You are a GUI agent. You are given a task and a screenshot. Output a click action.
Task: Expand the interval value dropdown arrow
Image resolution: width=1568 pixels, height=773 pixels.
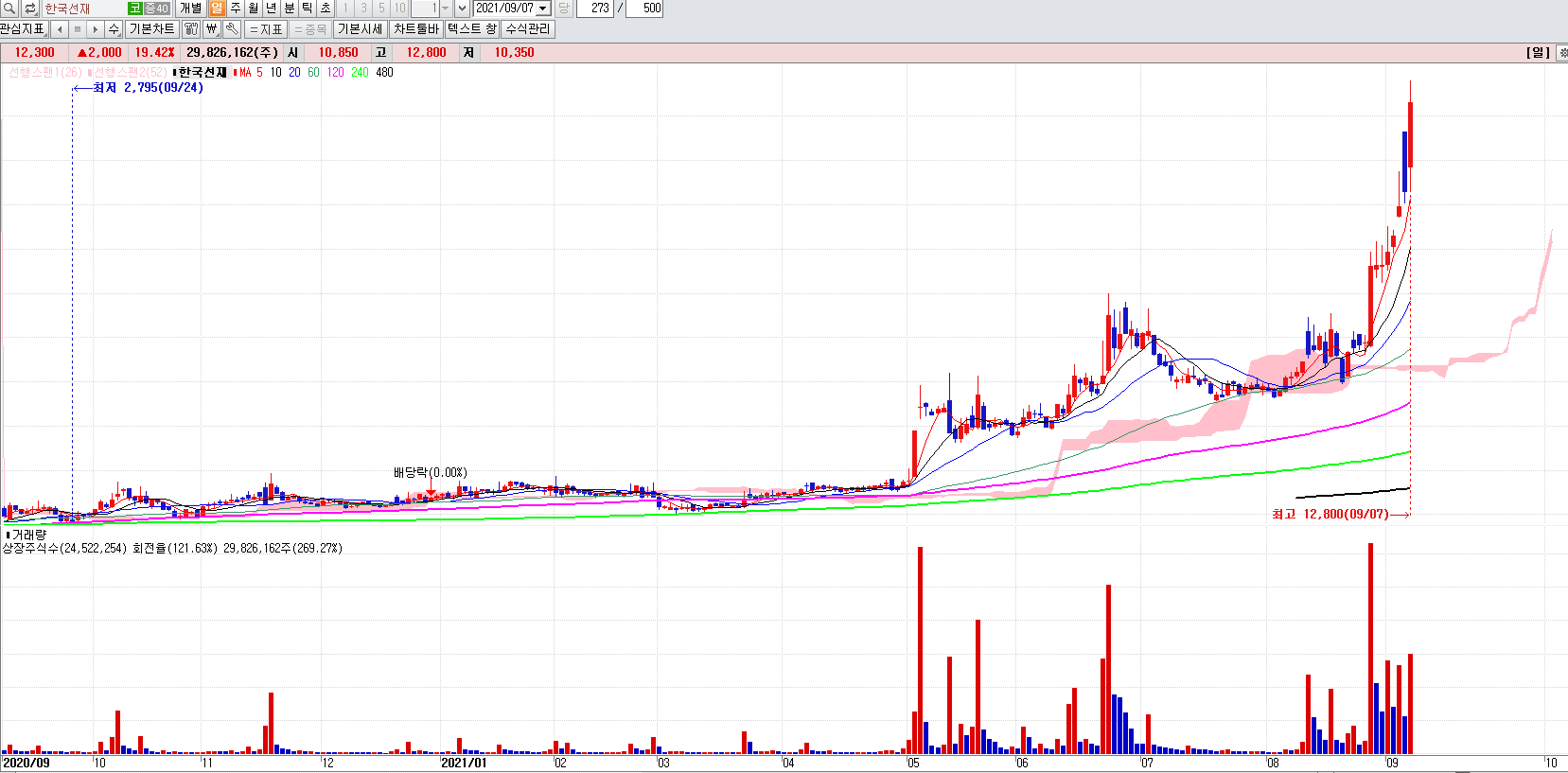pos(446,9)
